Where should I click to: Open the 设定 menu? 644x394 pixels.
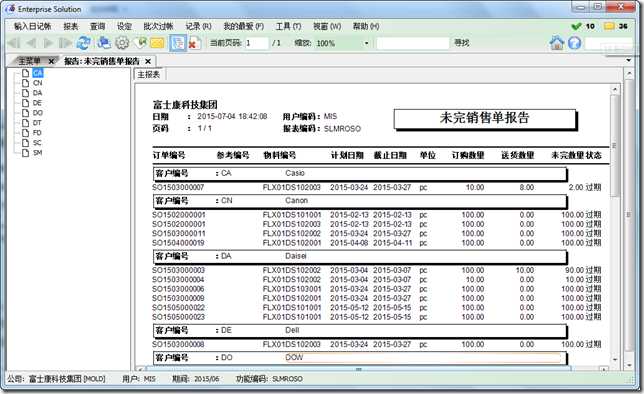tap(124, 26)
